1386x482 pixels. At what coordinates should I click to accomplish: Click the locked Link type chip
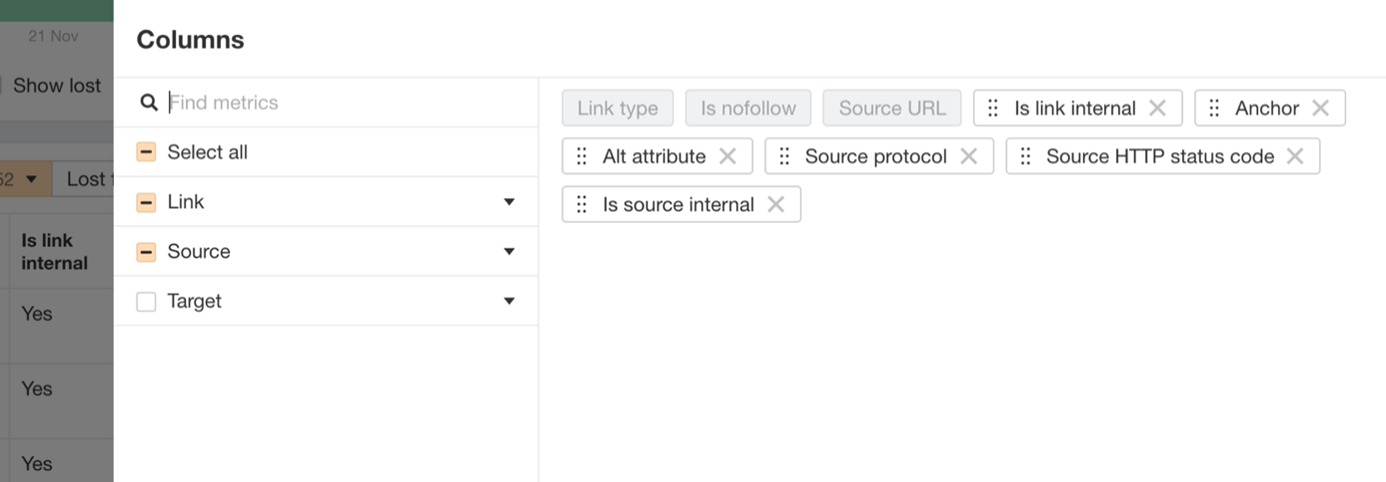(x=617, y=108)
